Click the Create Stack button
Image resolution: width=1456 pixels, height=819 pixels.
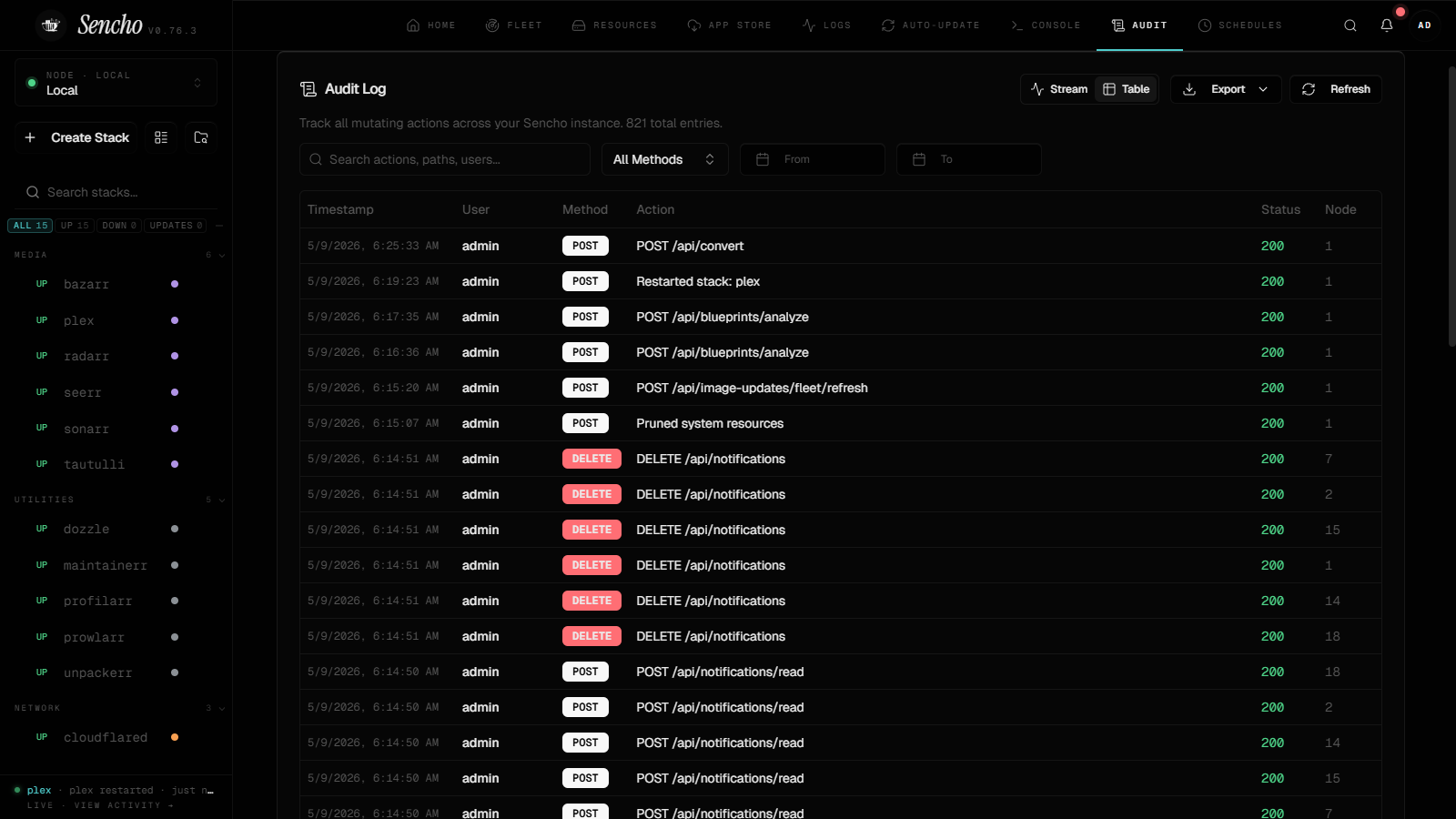click(76, 137)
